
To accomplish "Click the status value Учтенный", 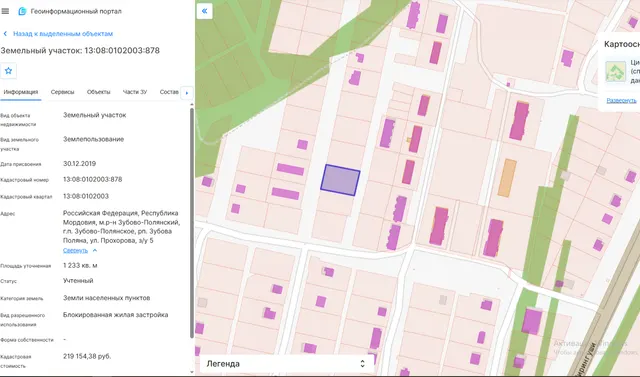I will click(x=78, y=281).
